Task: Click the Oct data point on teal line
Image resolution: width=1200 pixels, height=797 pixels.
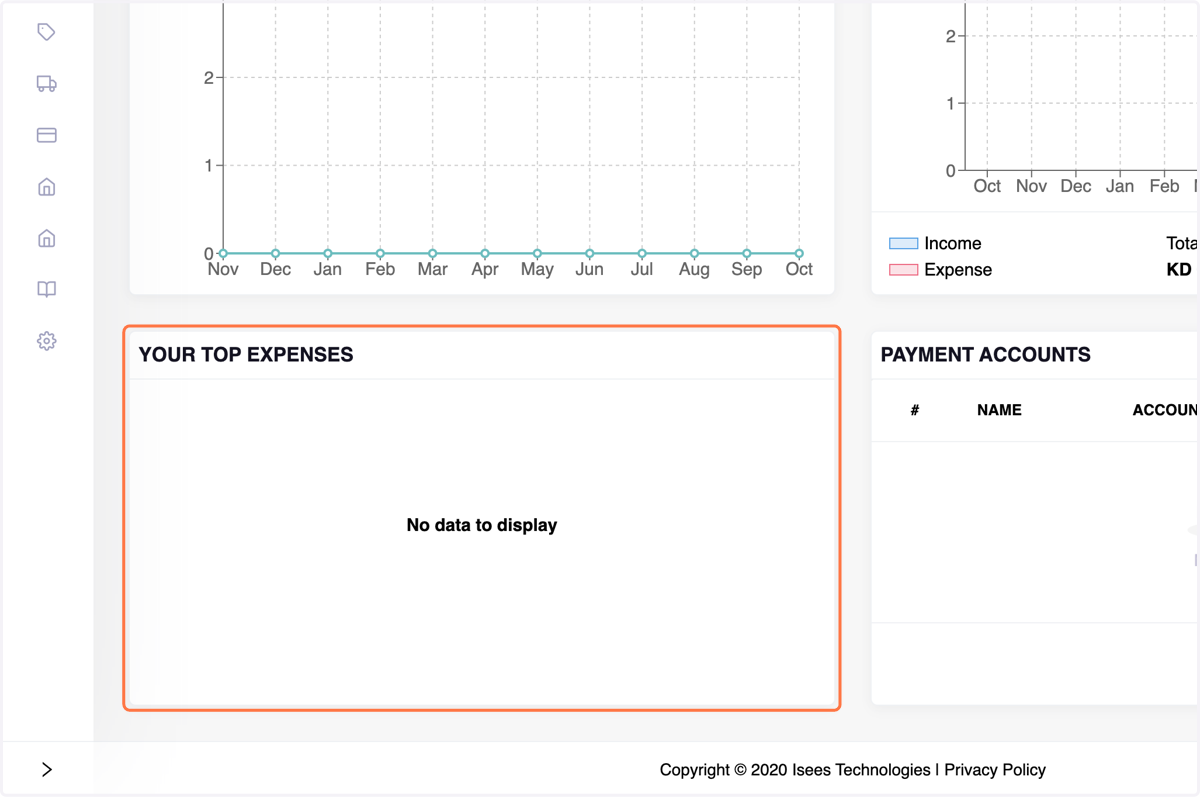Action: [799, 254]
